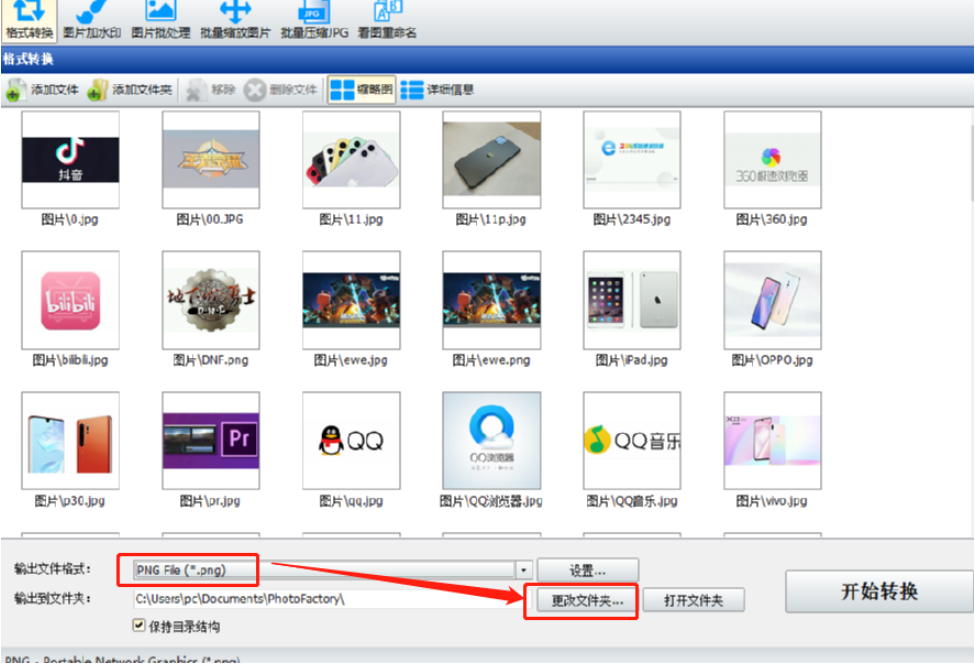
Task: Open the 批量缩放图片 batch resize tool
Action: click(235, 21)
